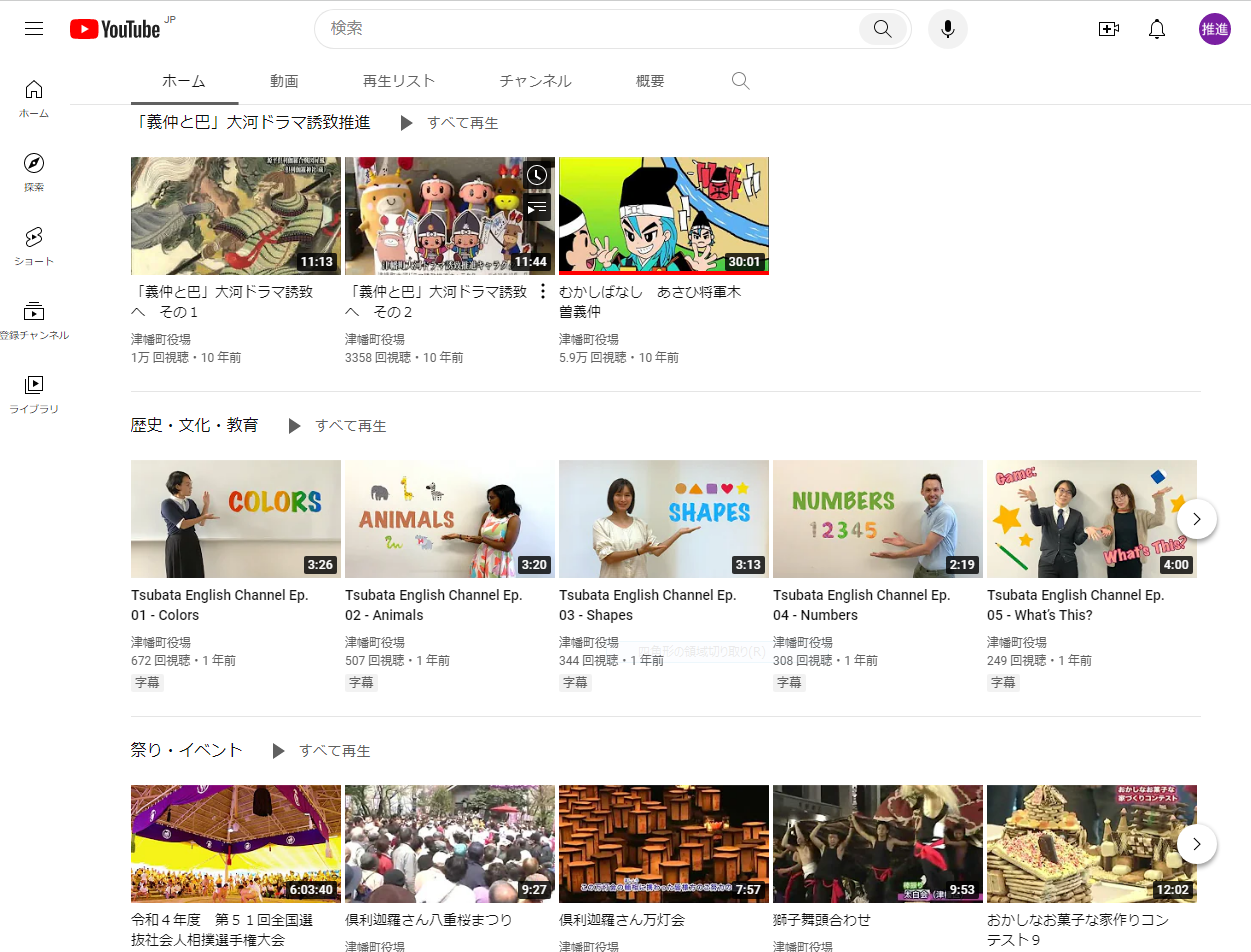Viewport: 1251px width, 952px height.
Task: Open title Ep. 03 - Shapes
Action: pos(648,605)
